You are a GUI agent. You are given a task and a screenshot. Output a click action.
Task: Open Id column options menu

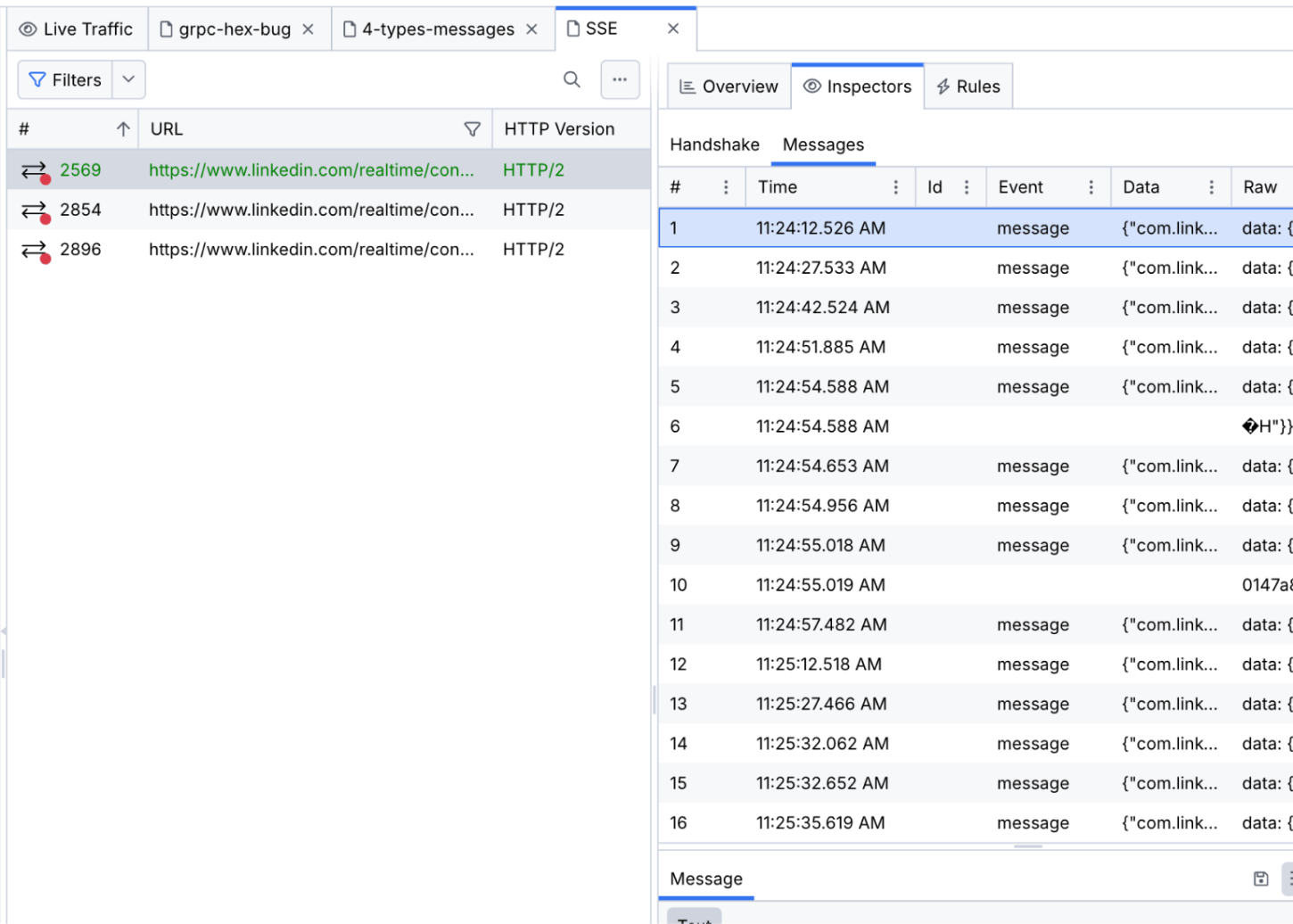(x=967, y=187)
